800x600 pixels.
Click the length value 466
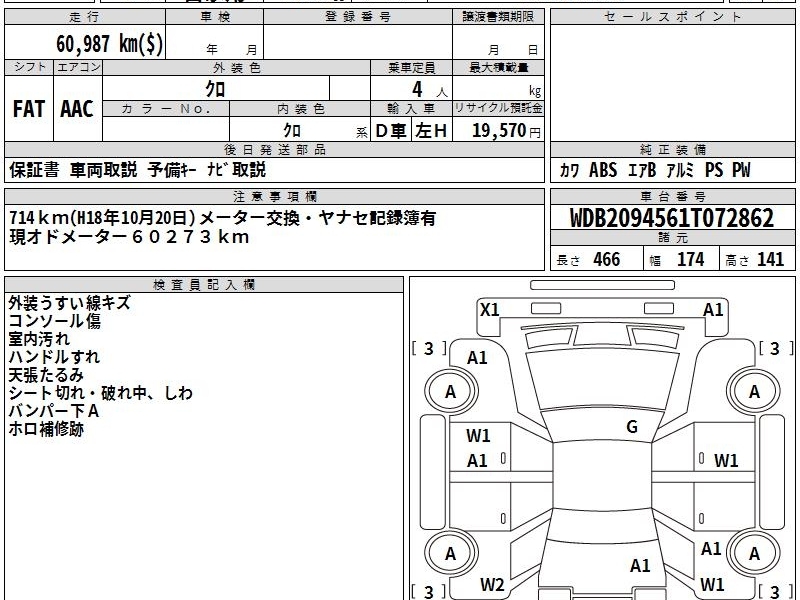pos(607,259)
